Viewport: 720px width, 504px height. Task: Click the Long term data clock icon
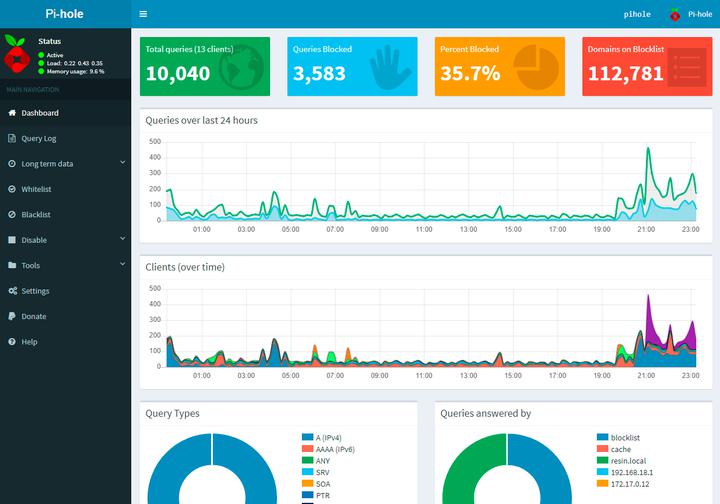(12, 163)
